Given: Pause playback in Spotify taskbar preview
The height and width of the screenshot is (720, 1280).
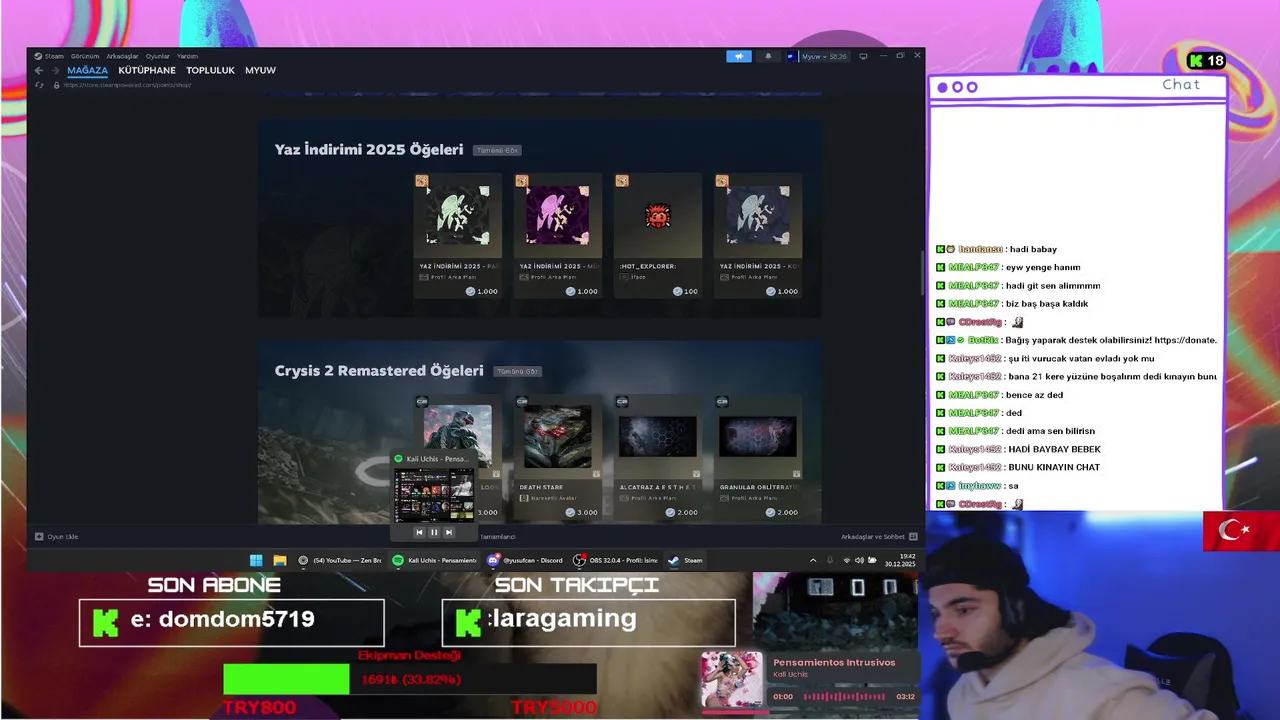Looking at the screenshot, I should click(434, 532).
